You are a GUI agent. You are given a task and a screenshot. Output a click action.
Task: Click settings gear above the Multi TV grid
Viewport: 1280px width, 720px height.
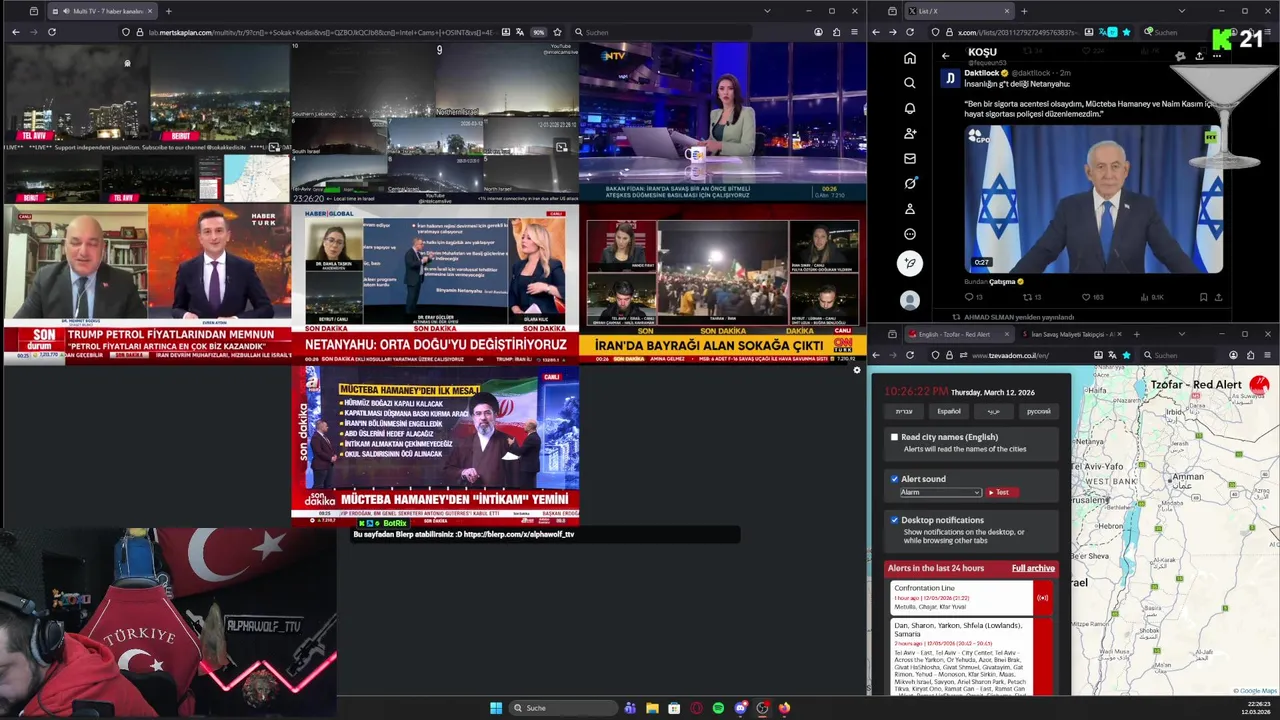click(856, 370)
